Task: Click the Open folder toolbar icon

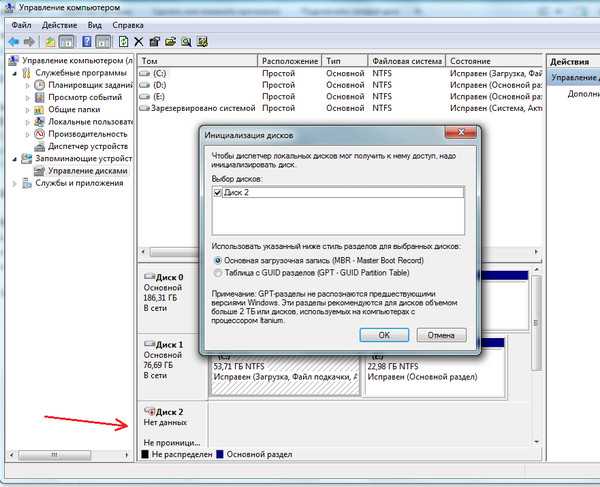Action: click(x=170, y=41)
